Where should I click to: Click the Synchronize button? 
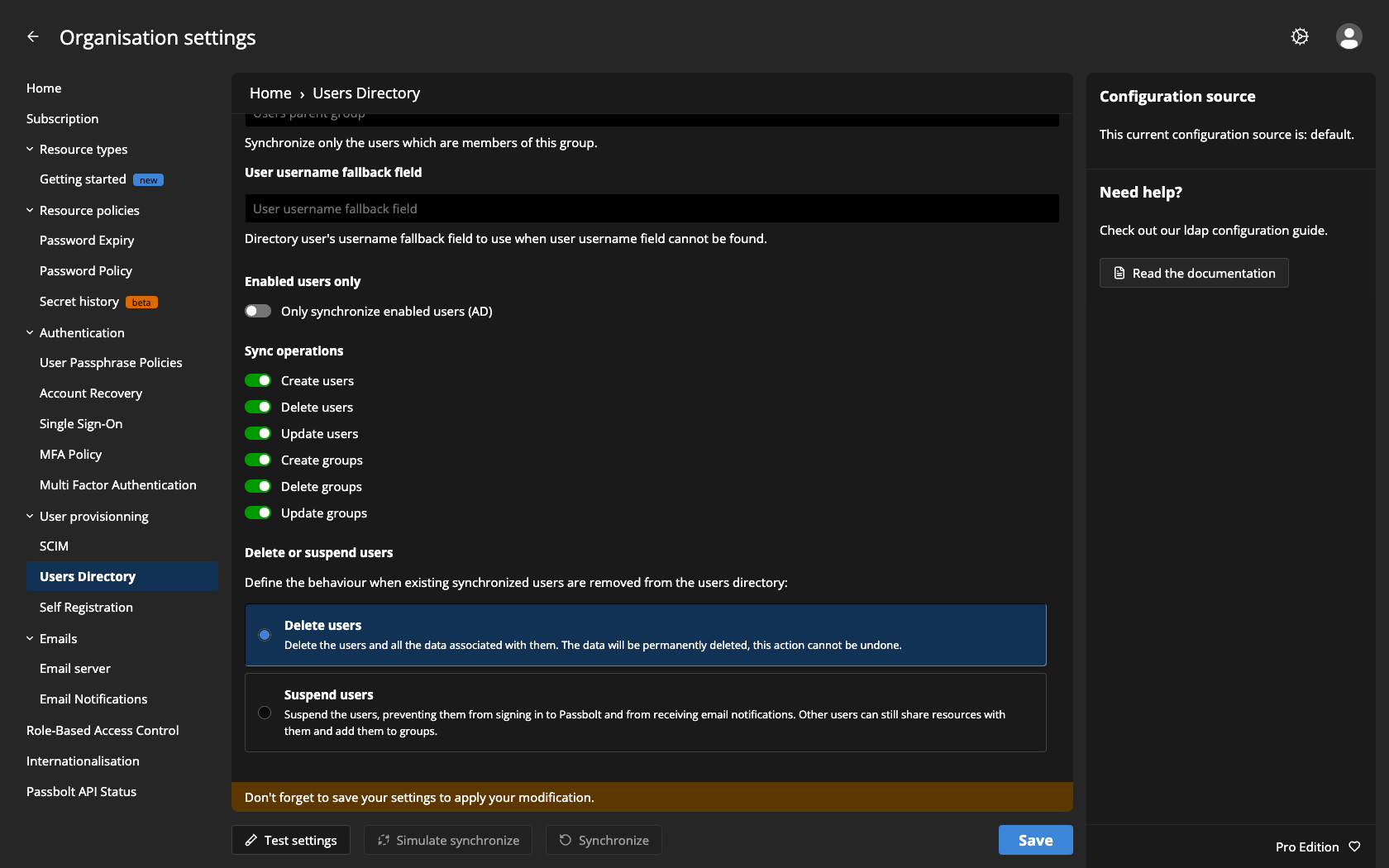(604, 840)
